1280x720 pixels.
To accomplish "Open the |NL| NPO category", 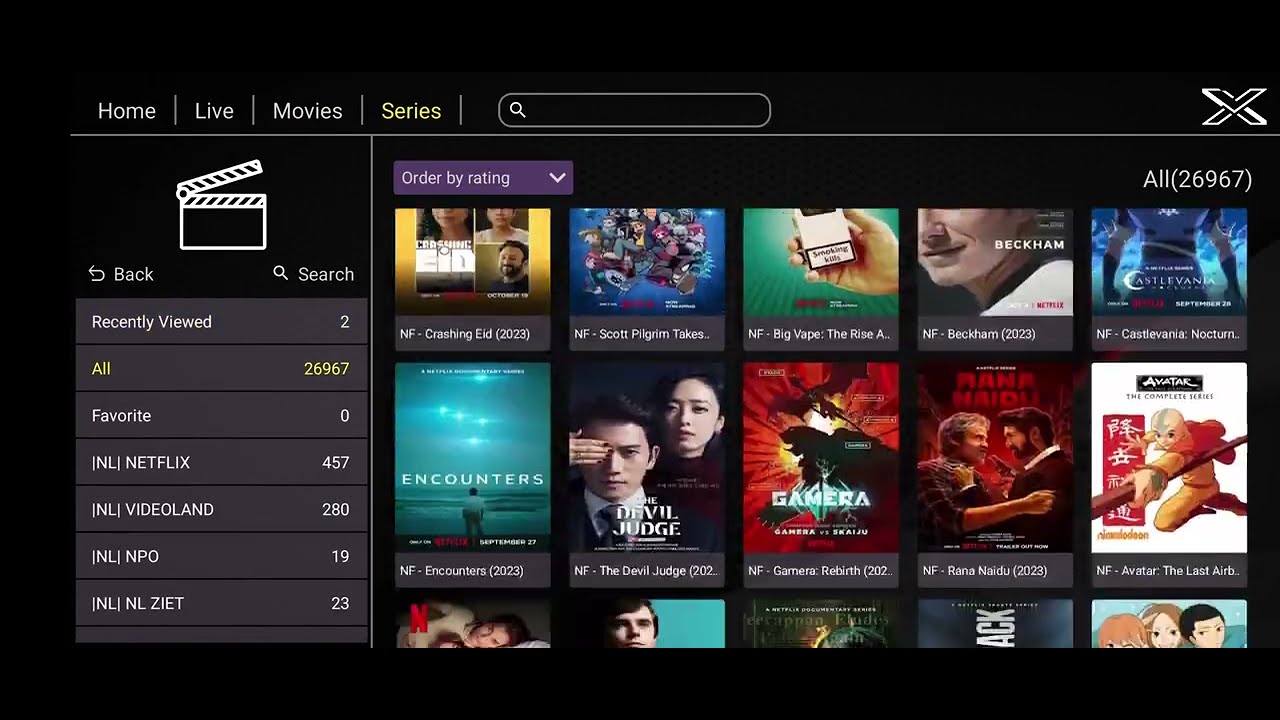I will 221,557.
